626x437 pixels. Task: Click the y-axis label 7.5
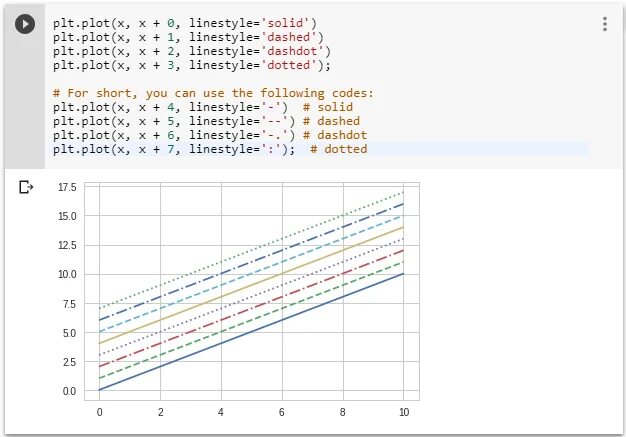coord(69,304)
